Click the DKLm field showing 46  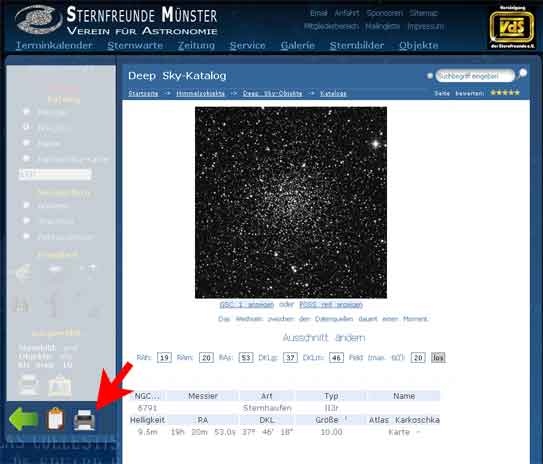(336, 358)
